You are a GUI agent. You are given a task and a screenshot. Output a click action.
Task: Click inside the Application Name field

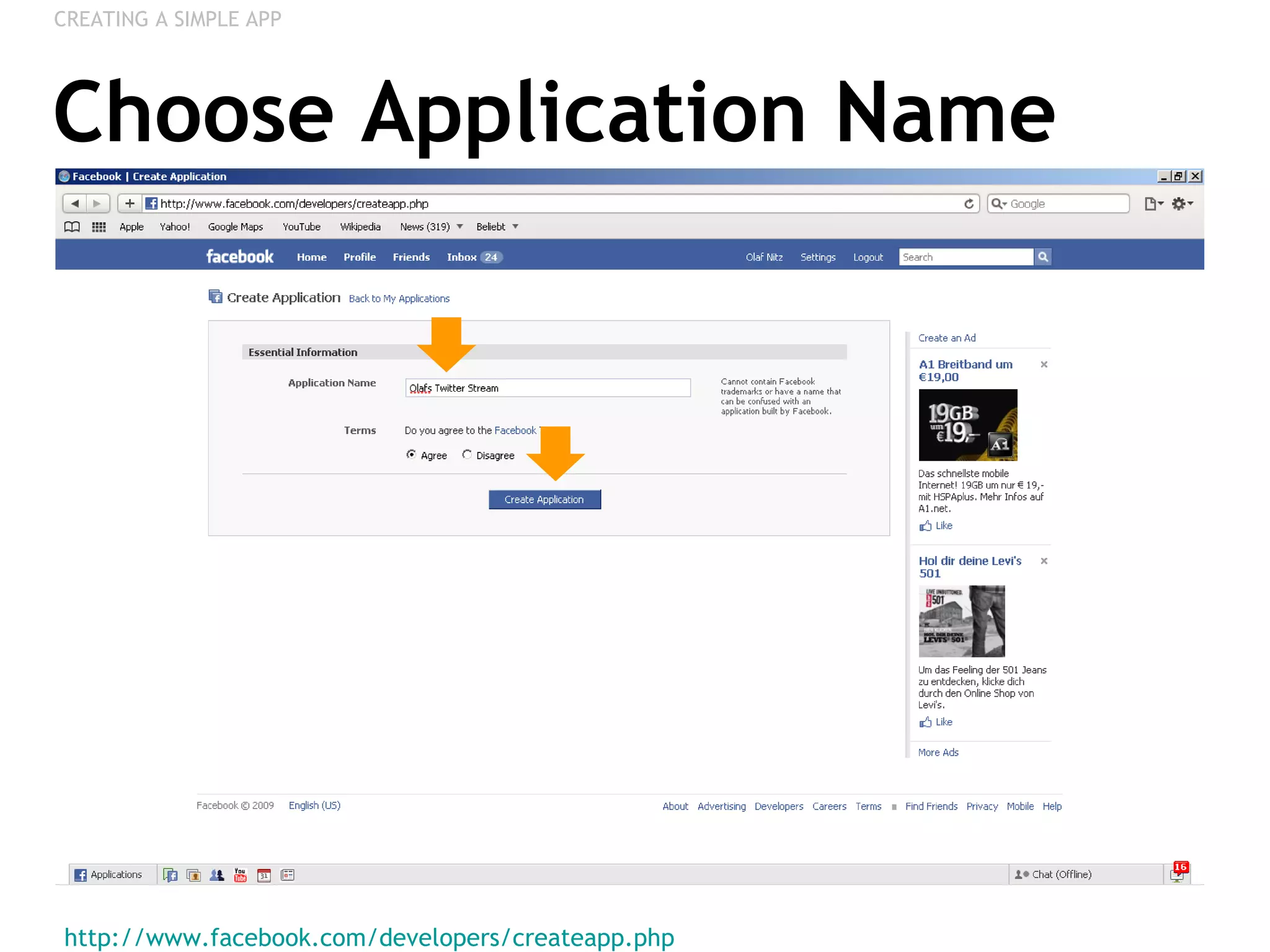coord(548,388)
